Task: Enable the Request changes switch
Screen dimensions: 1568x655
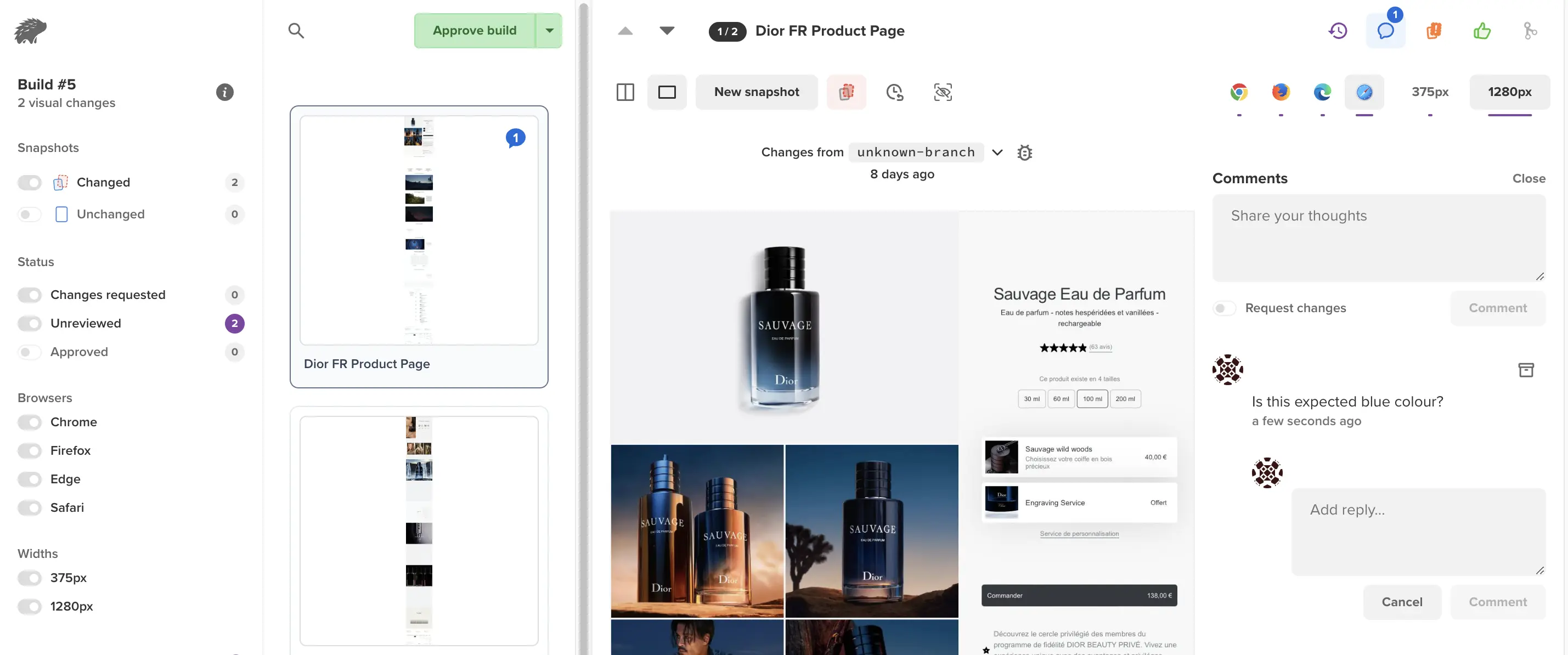Action: [1224, 308]
